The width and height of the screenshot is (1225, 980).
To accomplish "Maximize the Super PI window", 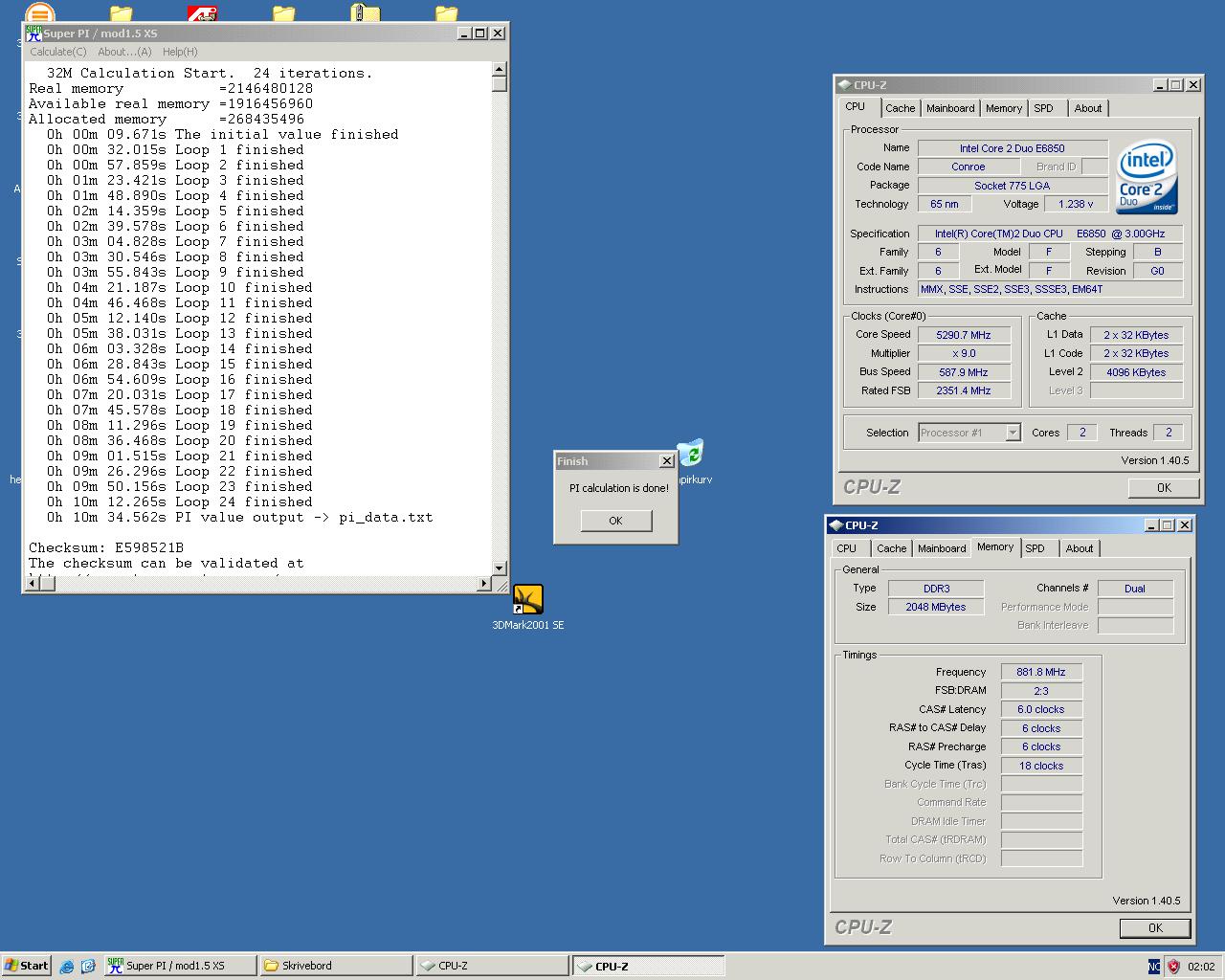I will pyautogui.click(x=480, y=33).
